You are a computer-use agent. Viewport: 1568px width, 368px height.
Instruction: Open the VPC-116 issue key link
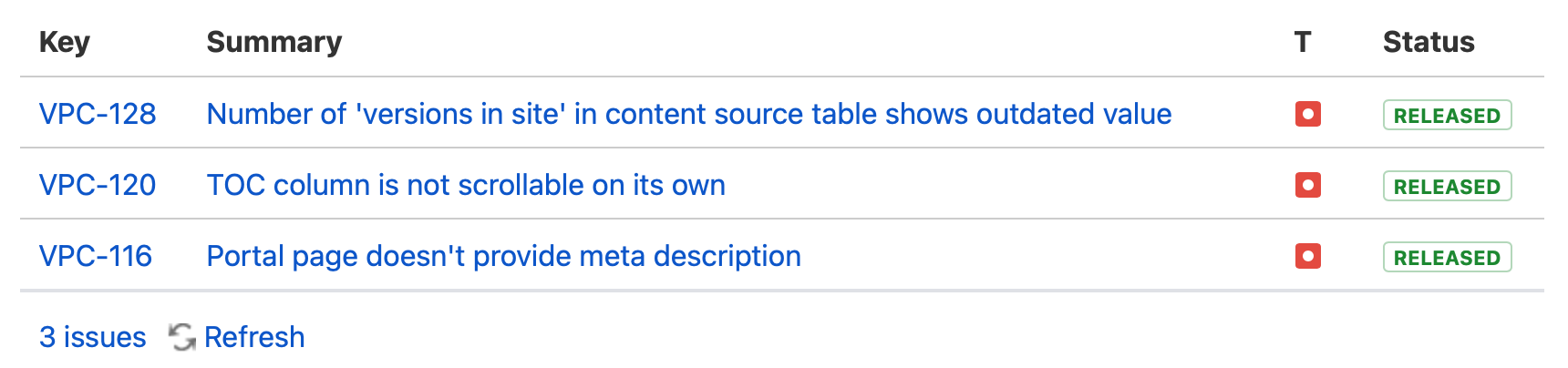point(96,256)
